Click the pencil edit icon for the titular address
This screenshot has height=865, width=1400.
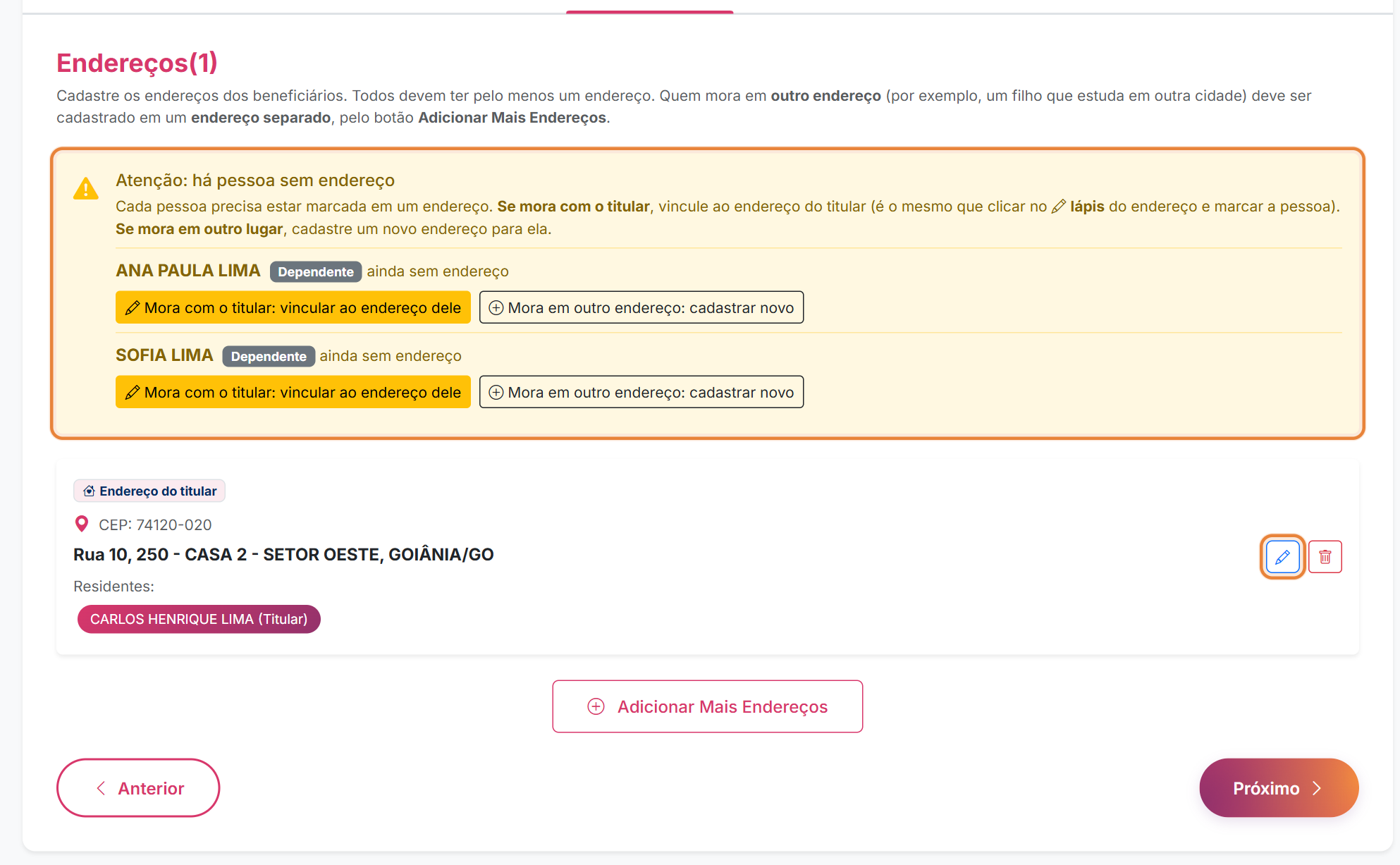1282,557
